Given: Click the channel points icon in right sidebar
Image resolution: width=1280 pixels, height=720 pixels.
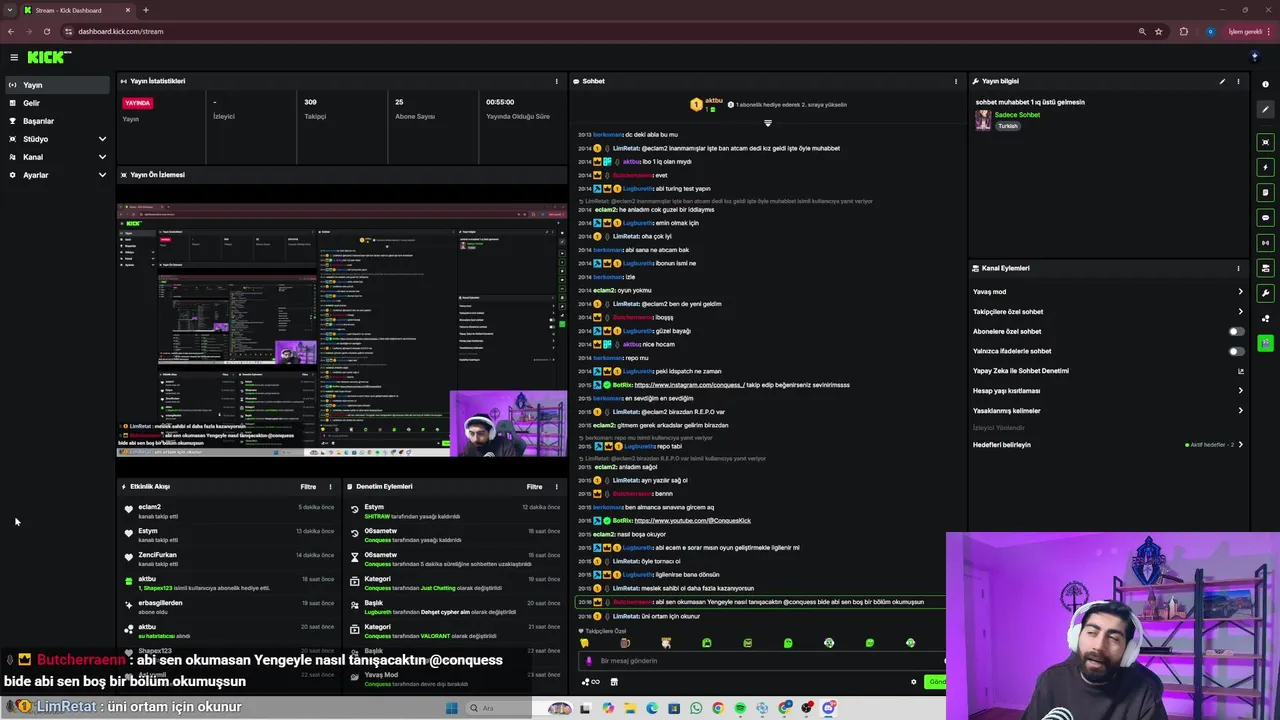Looking at the screenshot, I should coord(1265,319).
